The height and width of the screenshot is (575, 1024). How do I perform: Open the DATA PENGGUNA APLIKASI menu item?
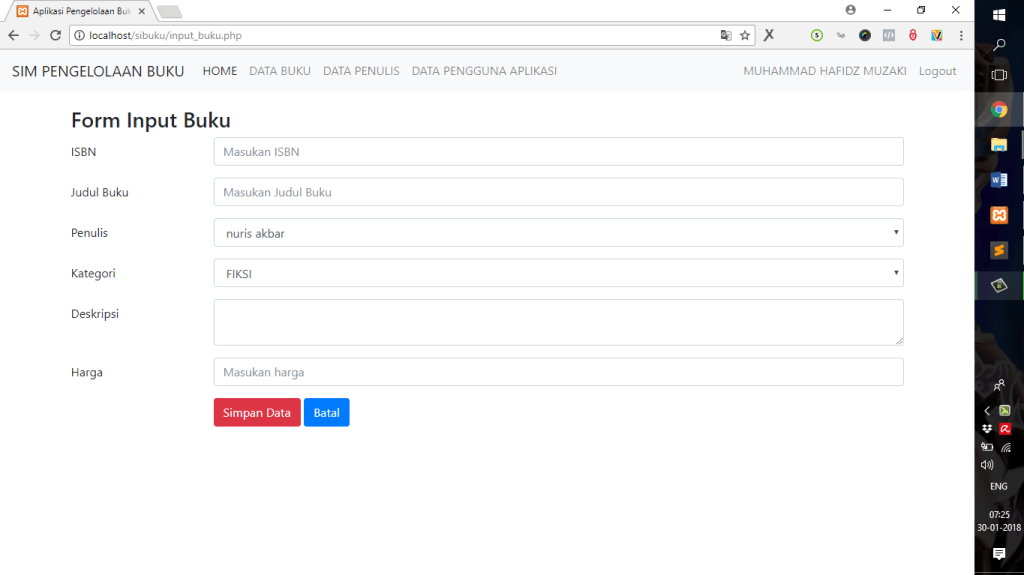coord(484,71)
